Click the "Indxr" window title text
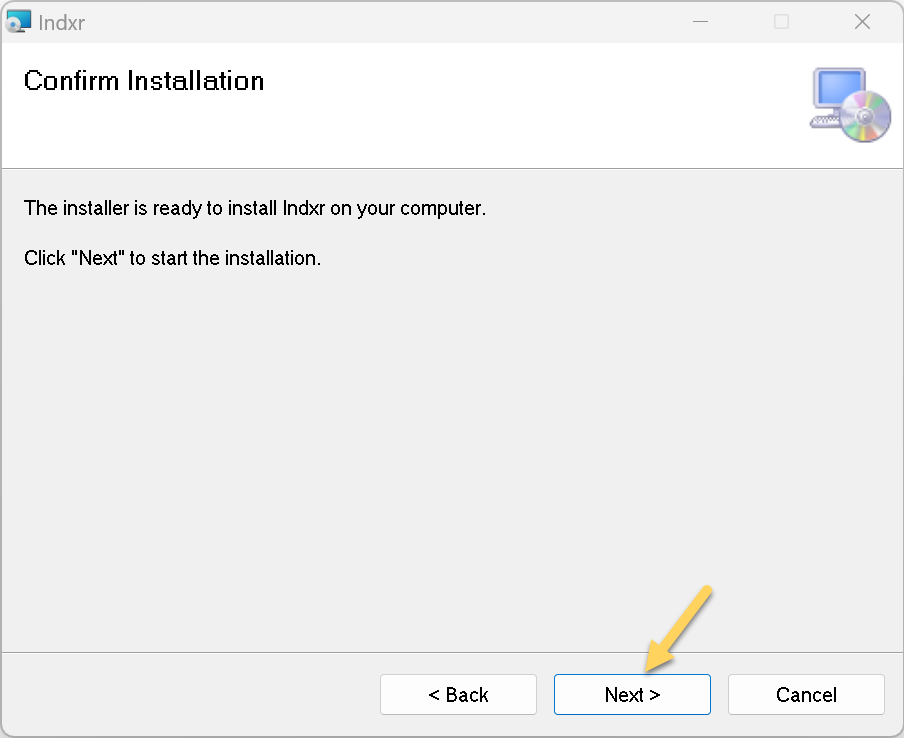904x738 pixels. 62,23
